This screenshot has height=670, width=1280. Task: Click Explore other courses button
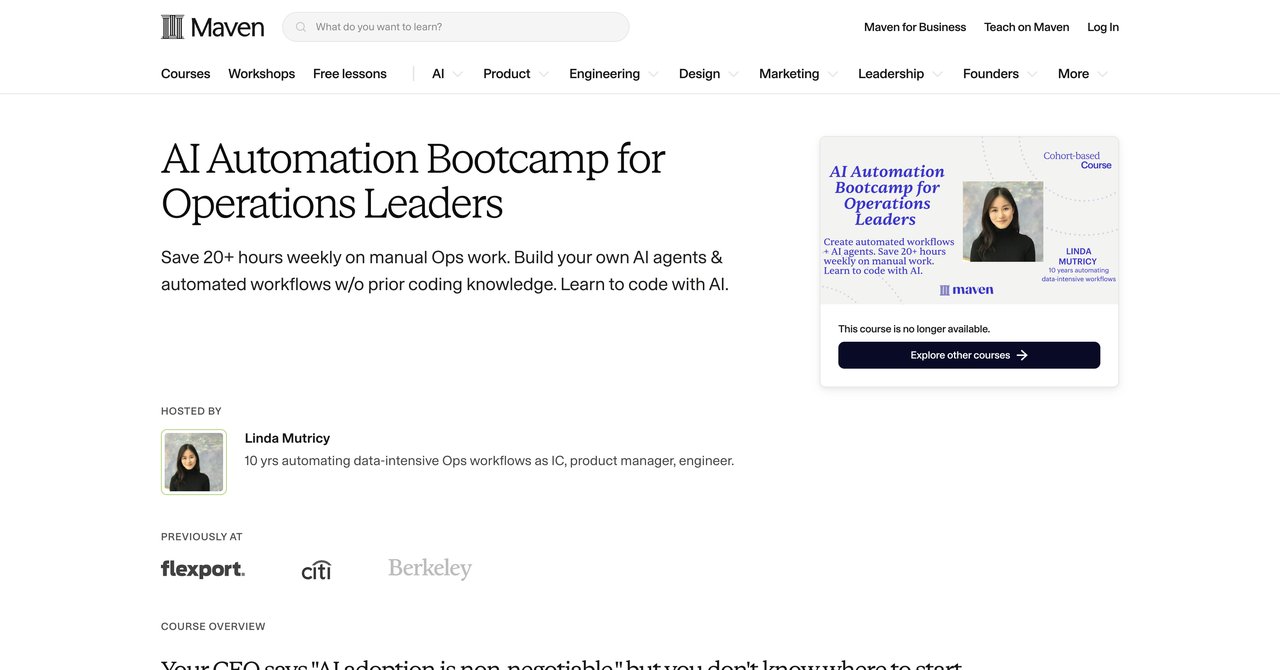[969, 355]
